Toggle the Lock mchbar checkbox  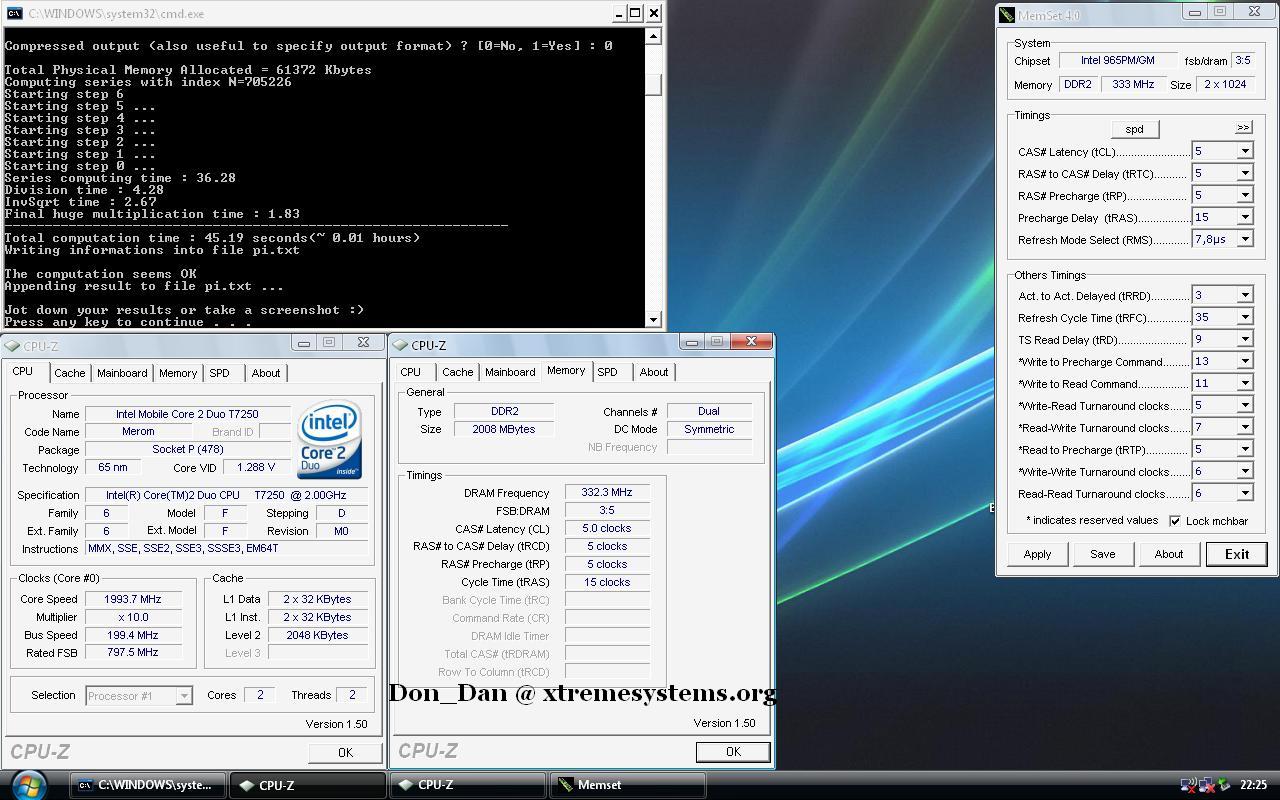point(1175,521)
